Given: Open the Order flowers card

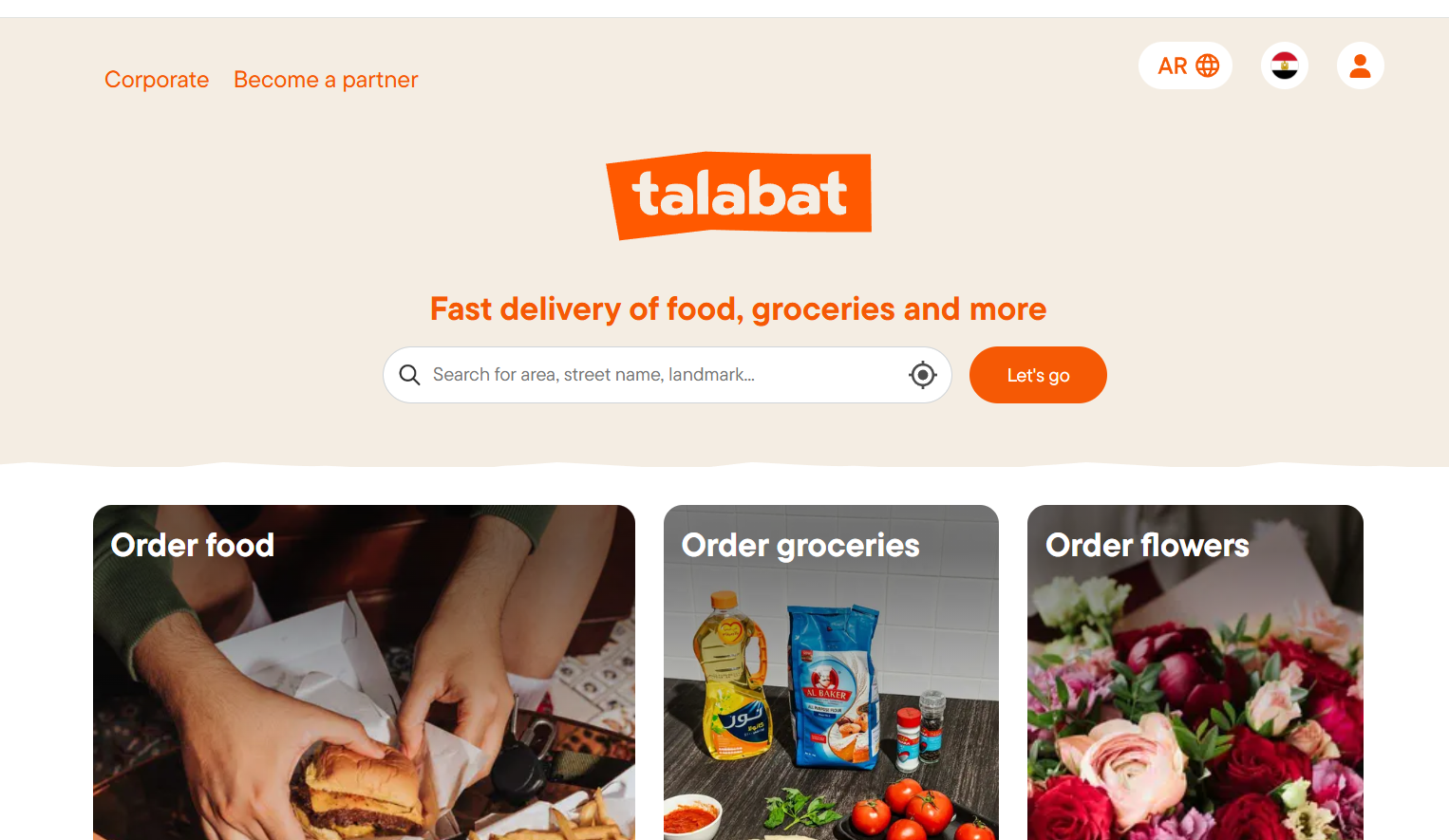Looking at the screenshot, I should click(1195, 672).
